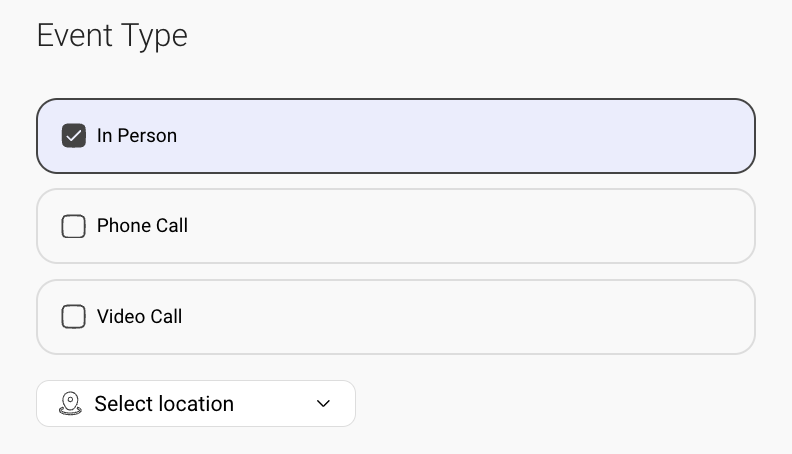Viewport: 792px width, 454px height.
Task: Tick the Video Call checkbox
Action: click(74, 317)
